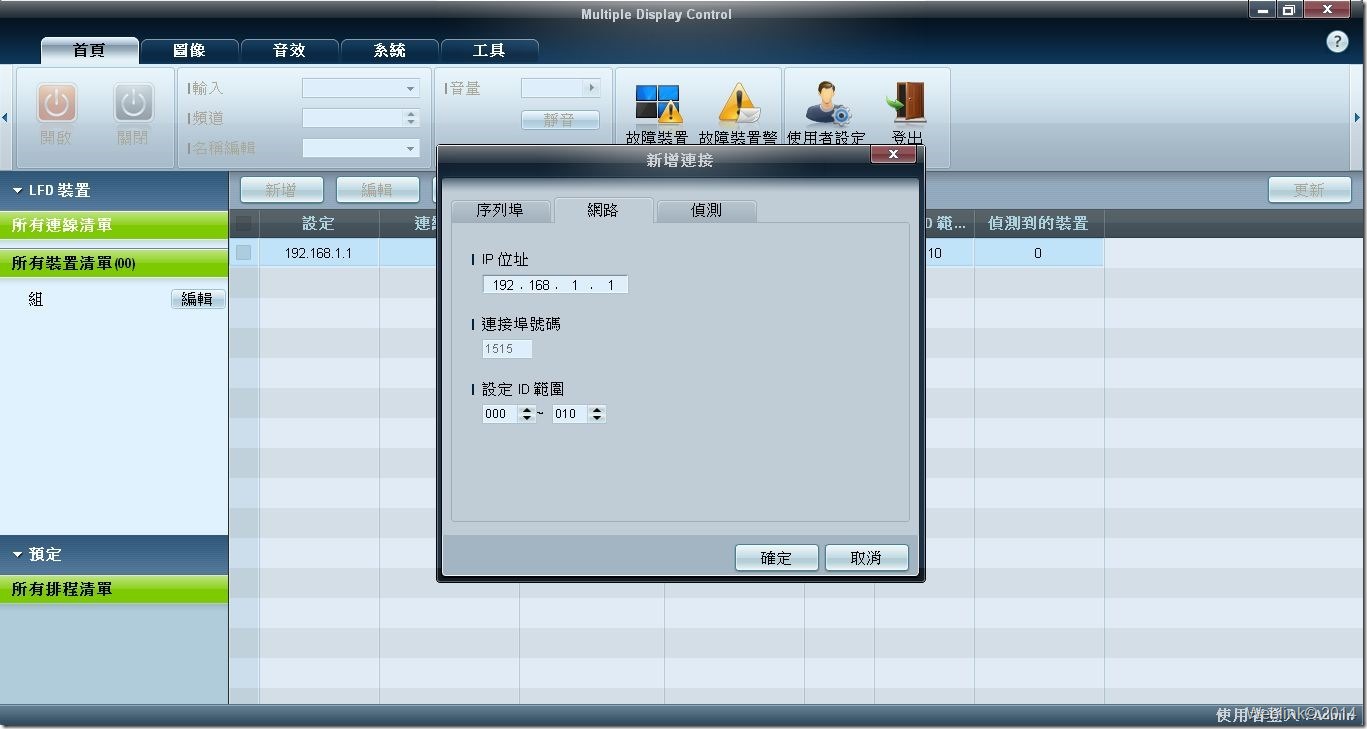Click the 頻道 channel stepper
This screenshot has height=729, width=1367.
[411, 118]
